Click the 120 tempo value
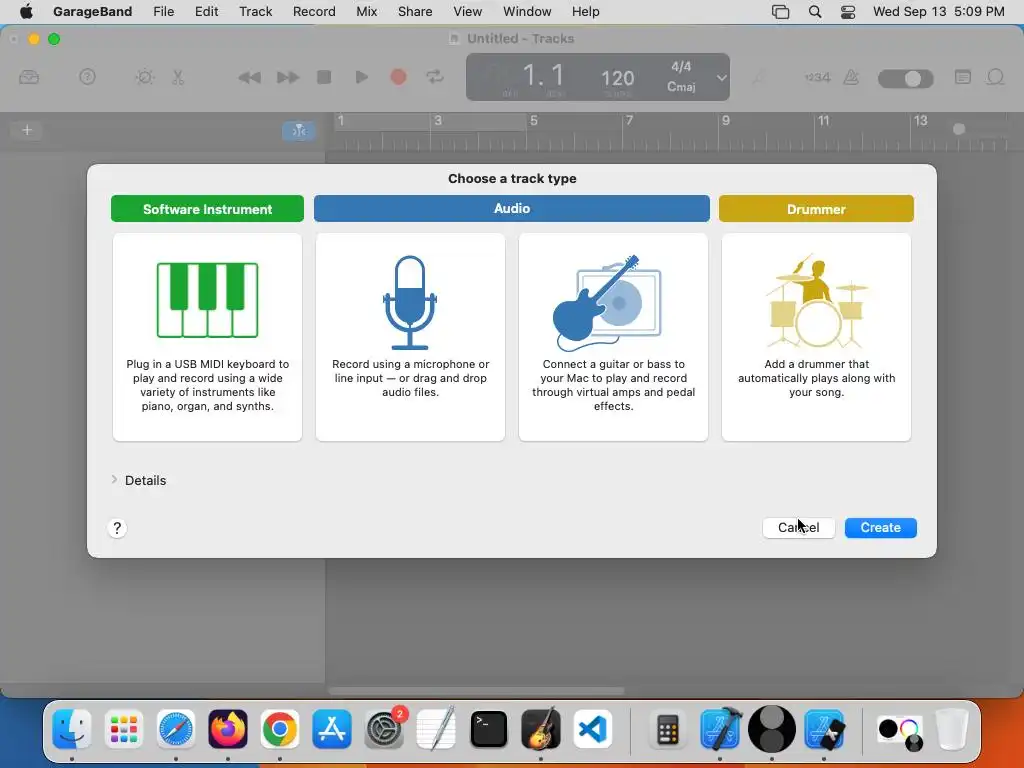 [617, 78]
